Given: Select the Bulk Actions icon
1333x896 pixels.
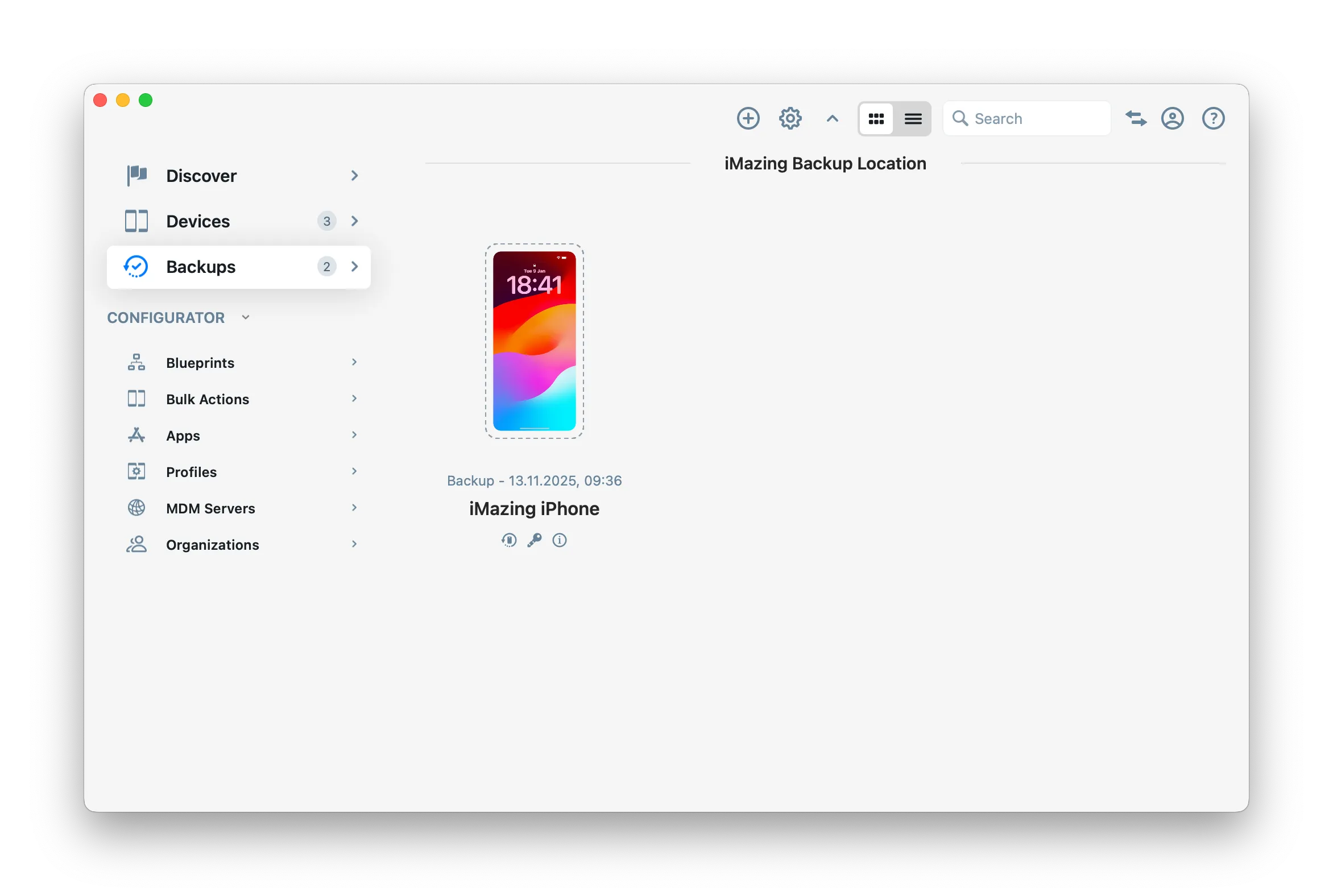Looking at the screenshot, I should (x=136, y=399).
